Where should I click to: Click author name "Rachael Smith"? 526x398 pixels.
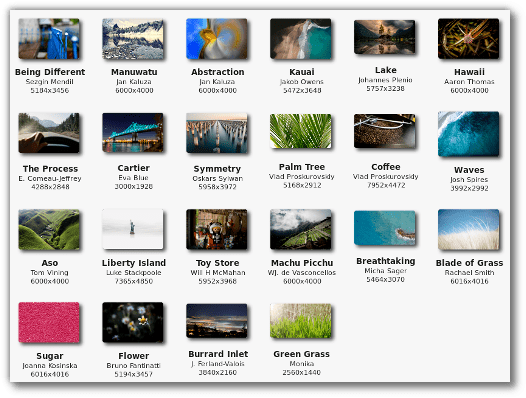pos(469,272)
